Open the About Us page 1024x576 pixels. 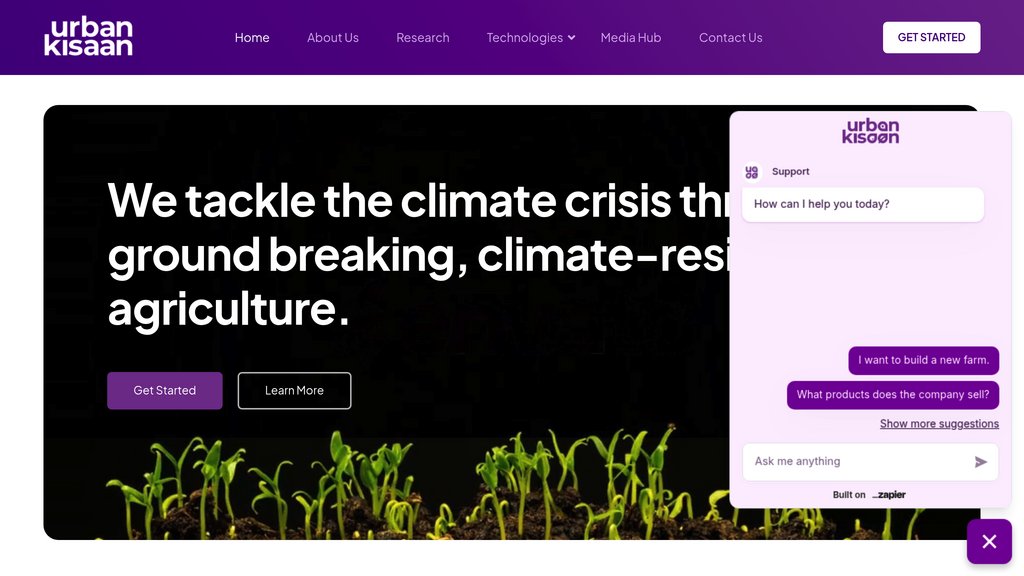(333, 38)
